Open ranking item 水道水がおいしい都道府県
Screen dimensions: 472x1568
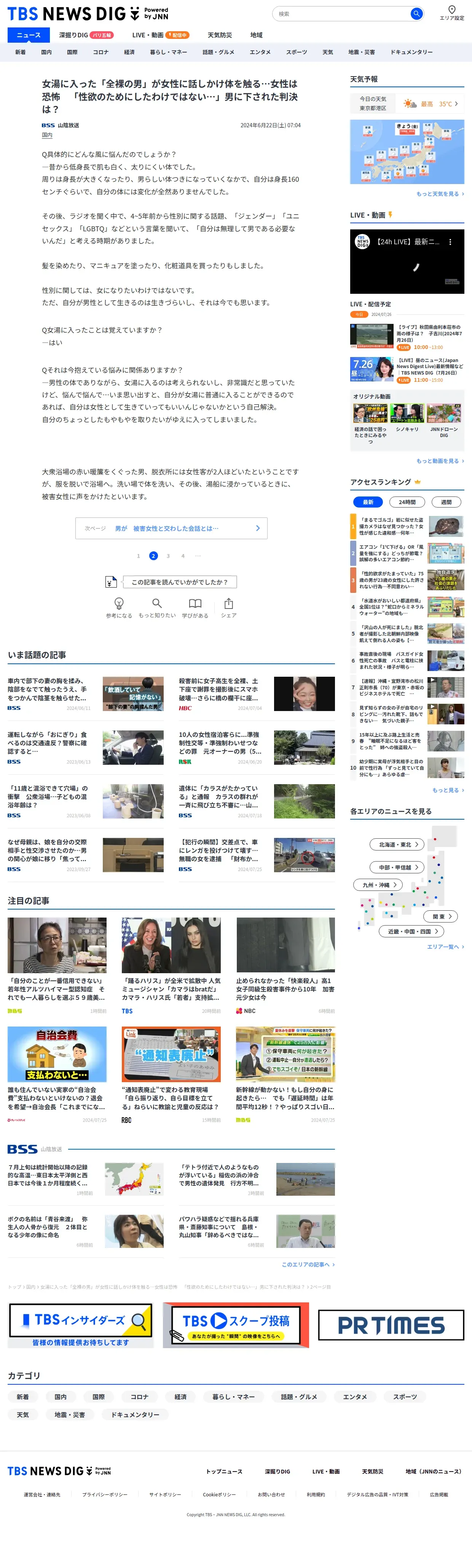tap(407, 607)
